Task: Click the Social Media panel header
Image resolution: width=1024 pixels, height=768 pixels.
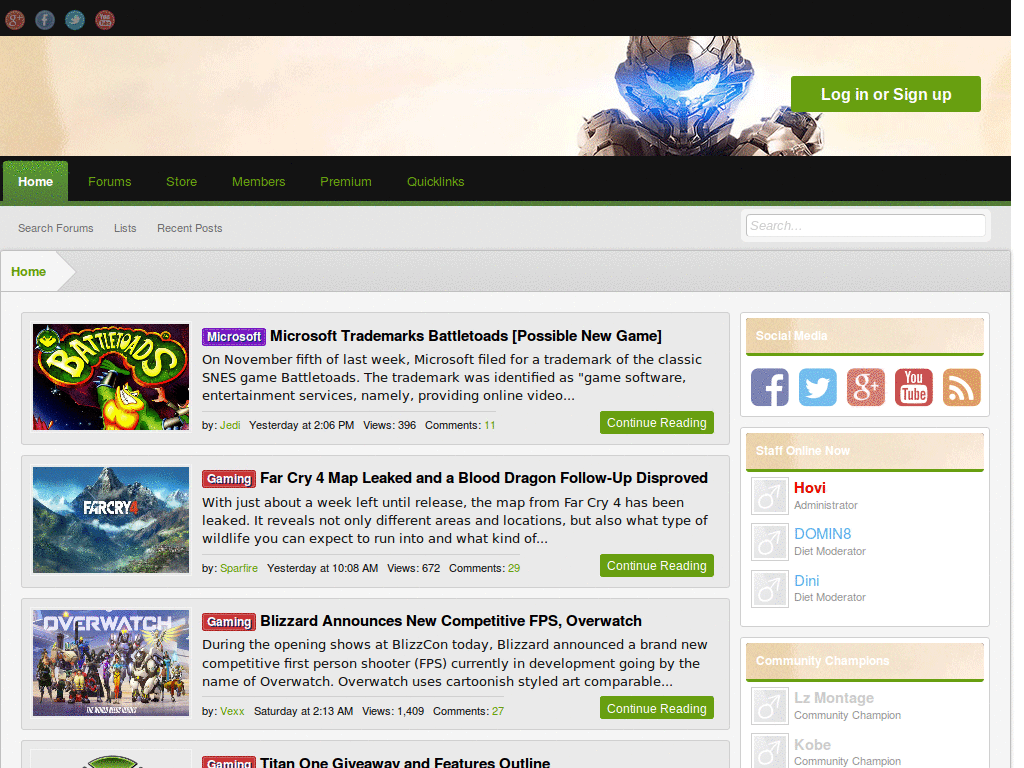Action: (865, 336)
